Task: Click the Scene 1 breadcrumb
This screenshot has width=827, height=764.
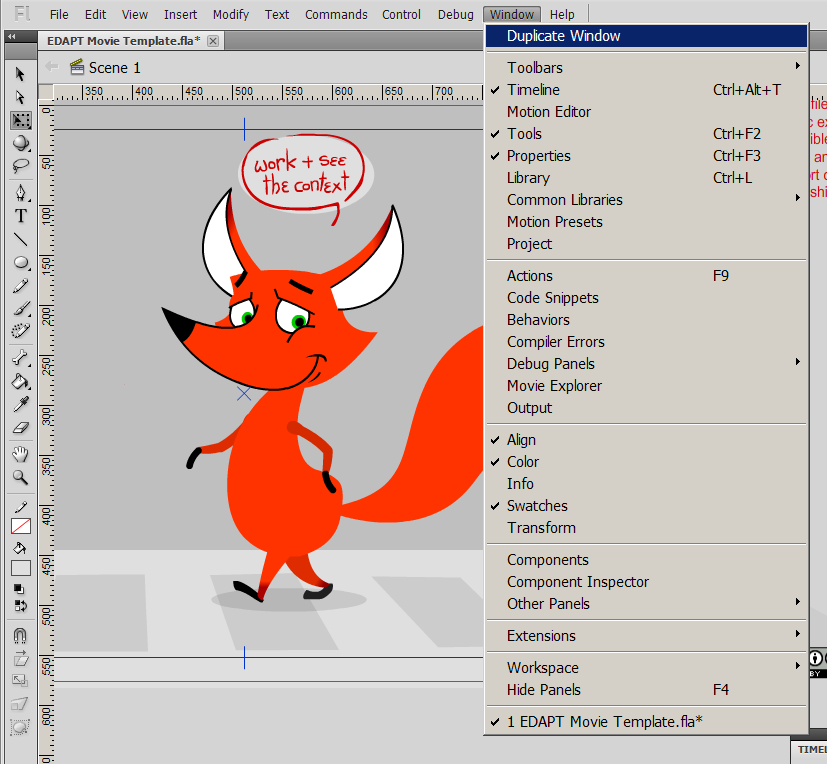Action: [x=114, y=68]
